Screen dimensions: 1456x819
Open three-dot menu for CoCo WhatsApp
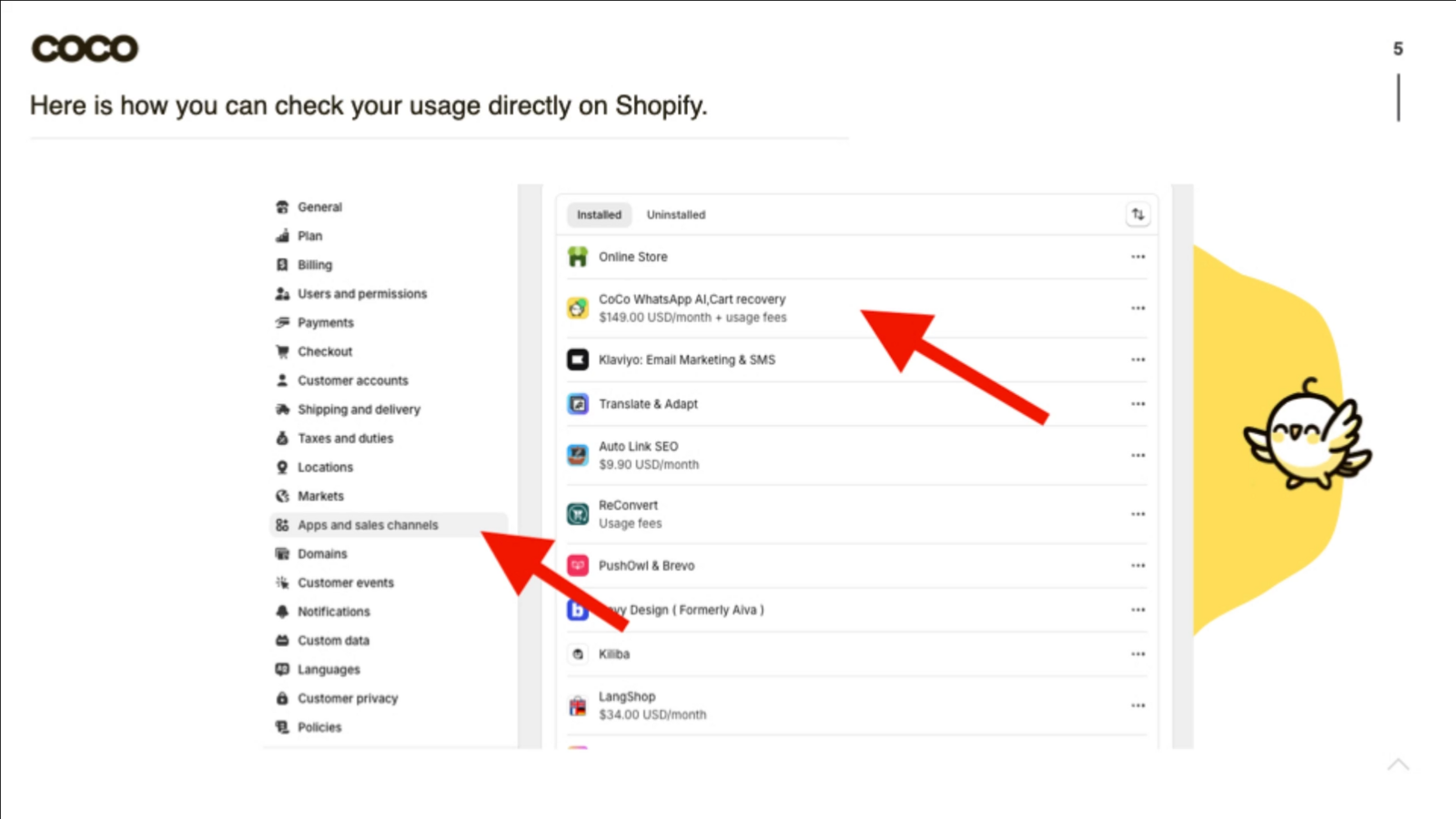[1137, 308]
